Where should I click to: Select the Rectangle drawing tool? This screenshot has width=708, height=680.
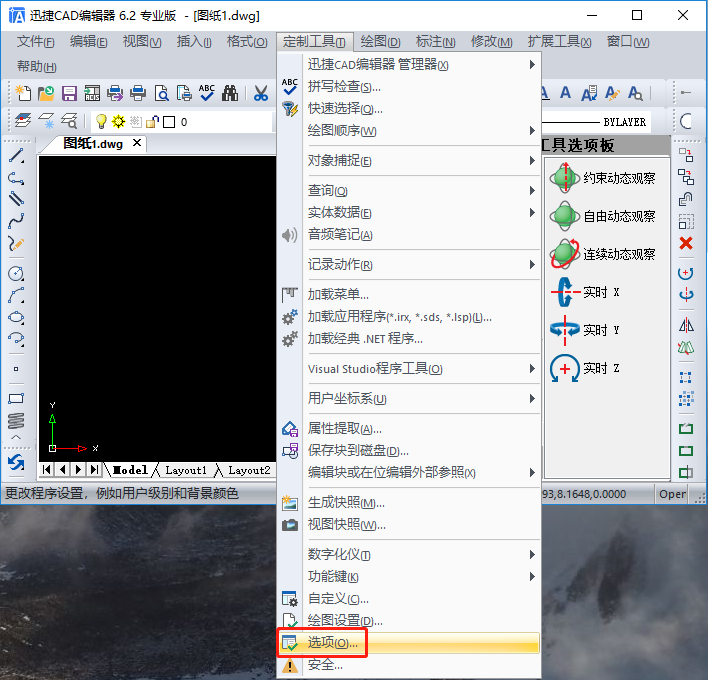tap(16, 398)
